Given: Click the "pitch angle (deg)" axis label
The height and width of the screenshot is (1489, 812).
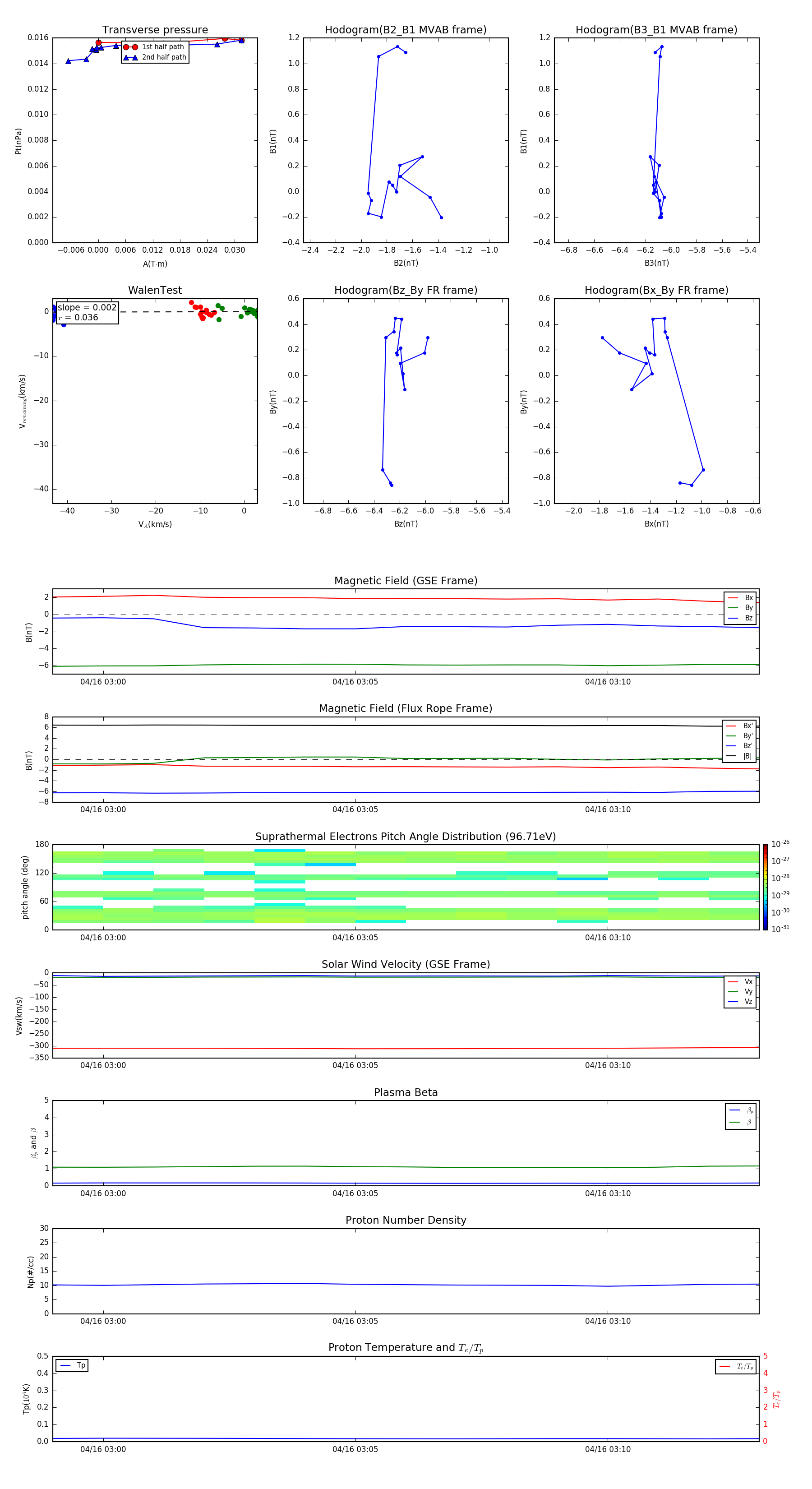Looking at the screenshot, I should click(25, 887).
